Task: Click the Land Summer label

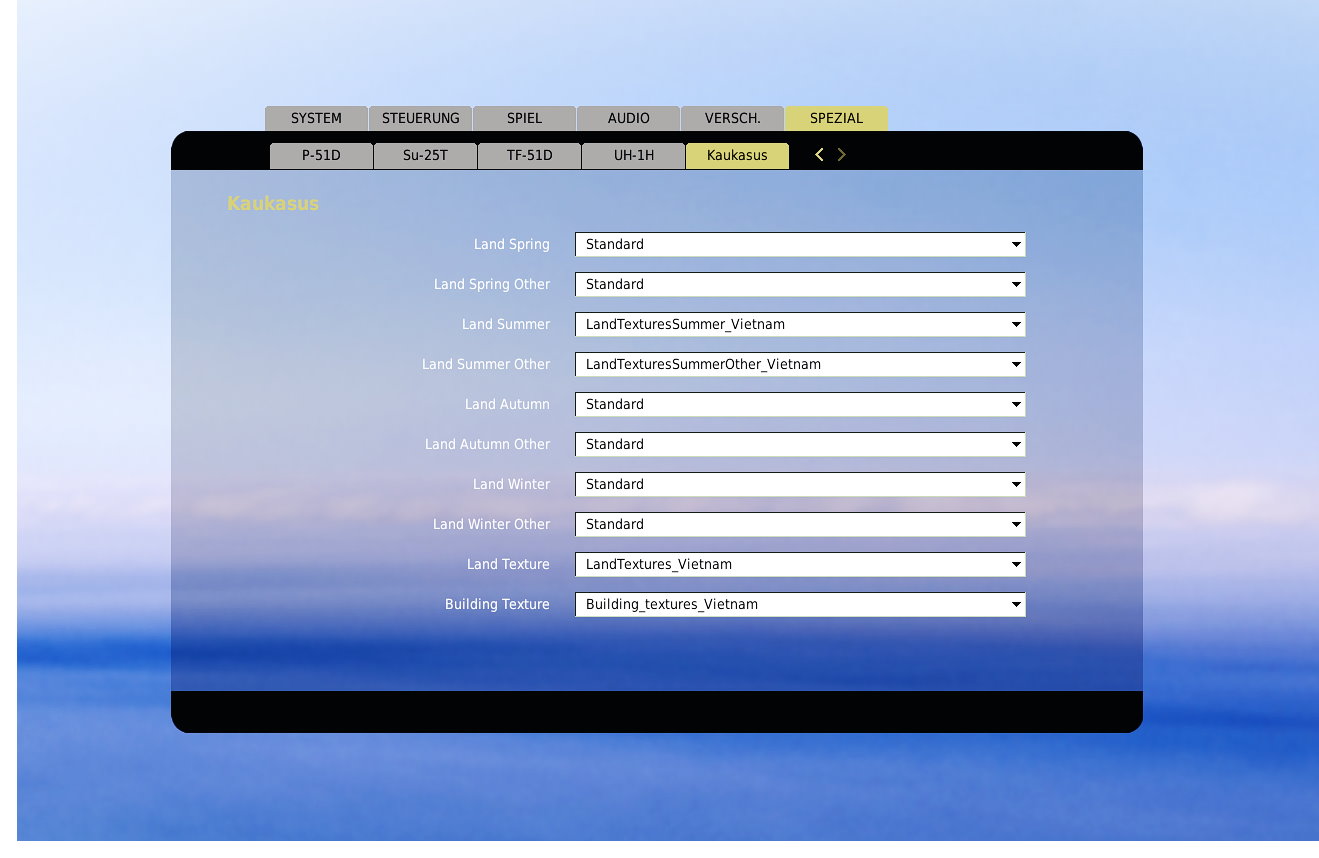Action: [506, 324]
